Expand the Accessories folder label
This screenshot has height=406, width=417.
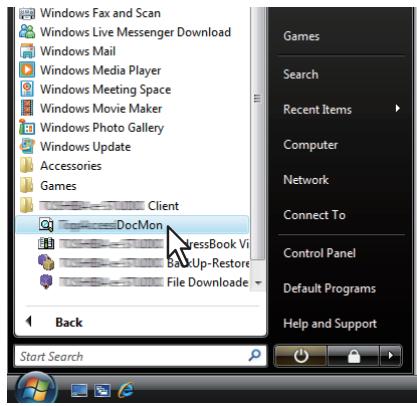71,166
